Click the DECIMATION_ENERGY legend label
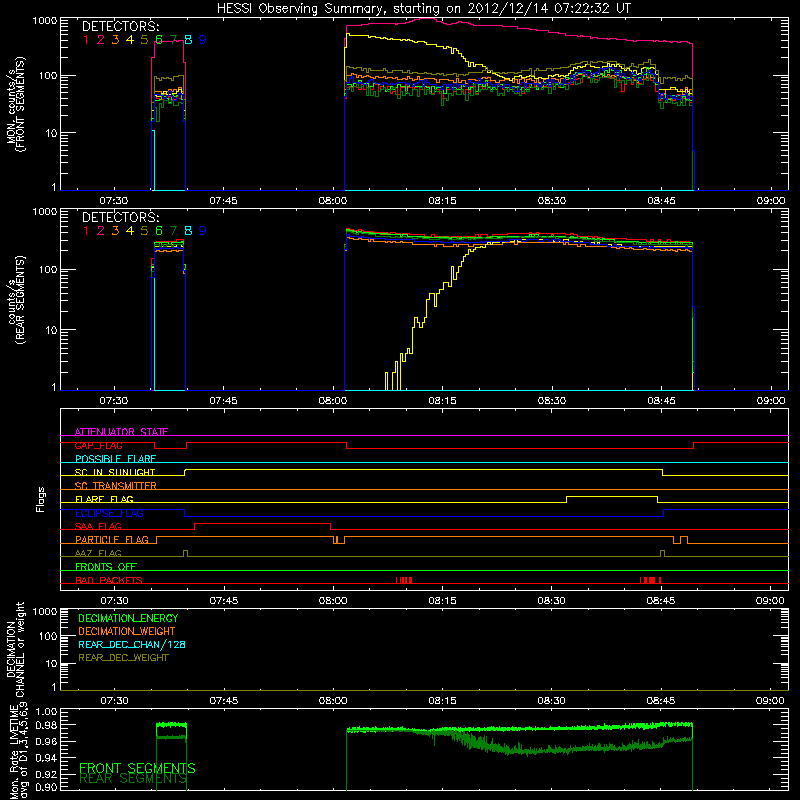 (x=128, y=618)
